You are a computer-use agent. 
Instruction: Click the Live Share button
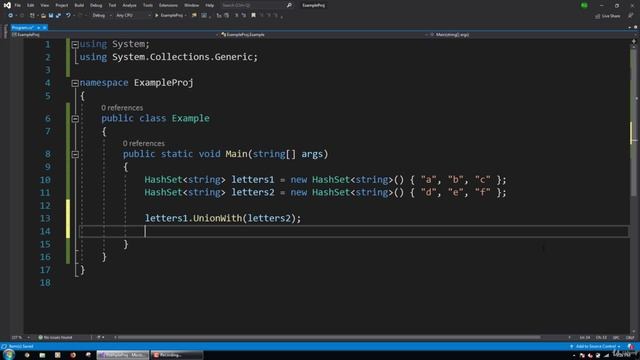click(608, 16)
